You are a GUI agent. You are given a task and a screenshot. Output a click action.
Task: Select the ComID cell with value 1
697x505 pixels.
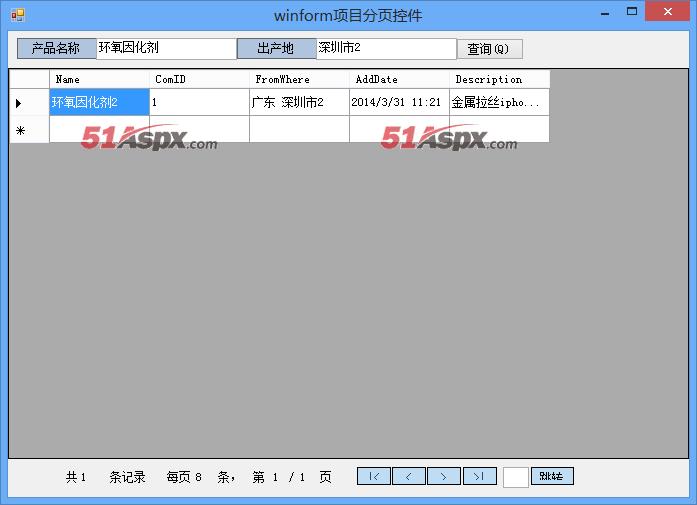pos(199,102)
